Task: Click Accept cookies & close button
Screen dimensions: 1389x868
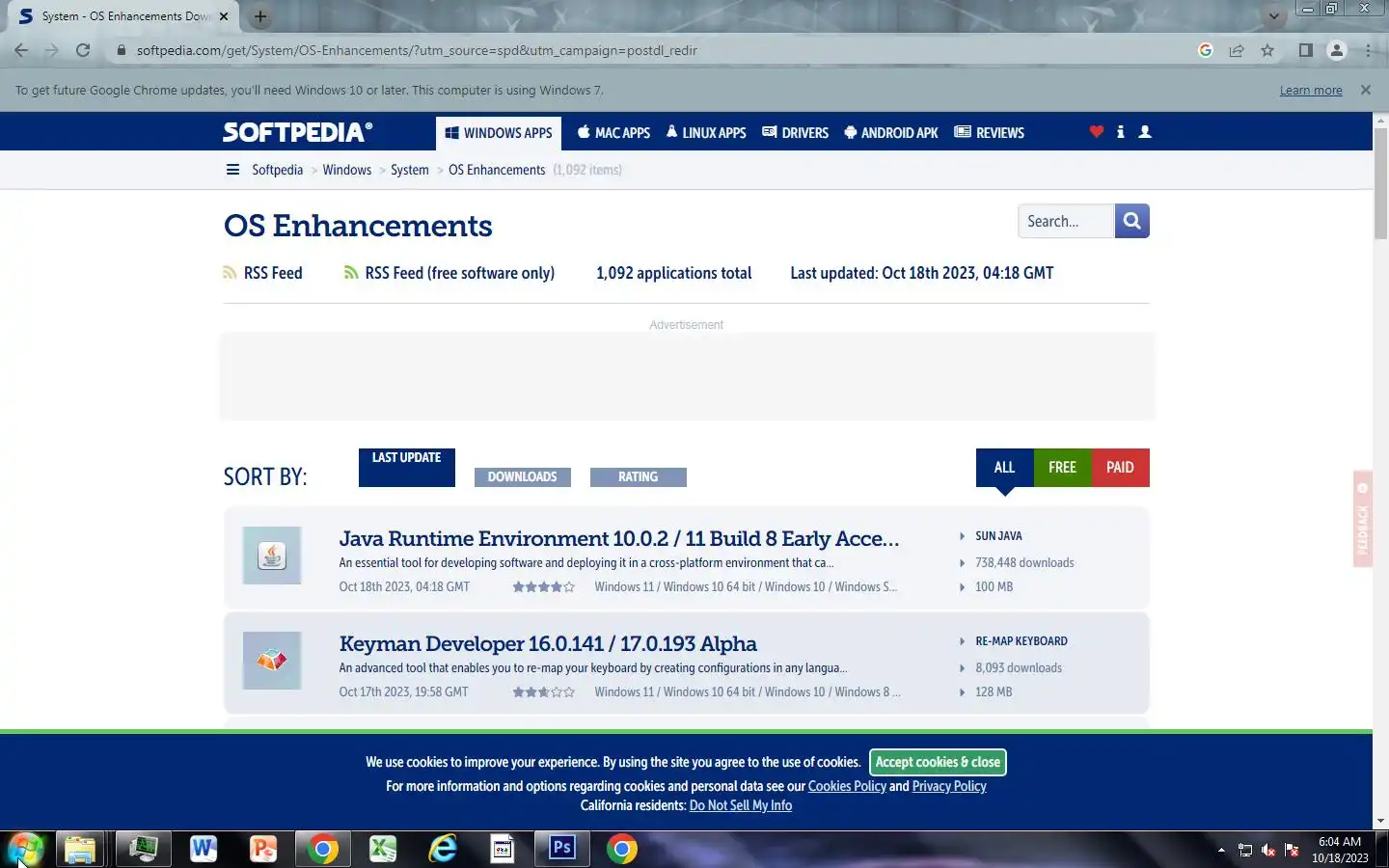Action: (938, 762)
